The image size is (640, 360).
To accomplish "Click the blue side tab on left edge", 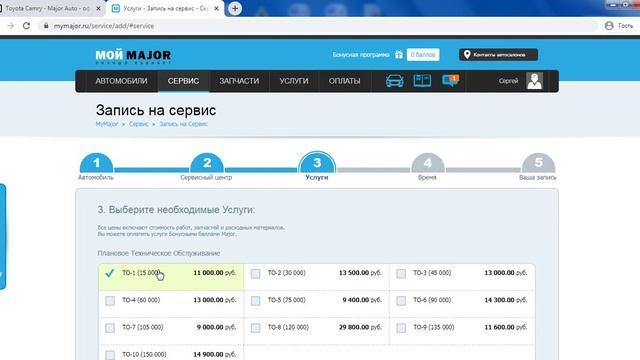I will 3,237.
